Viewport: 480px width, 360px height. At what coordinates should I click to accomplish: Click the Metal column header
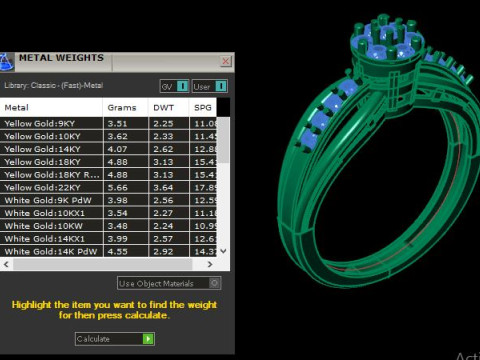(x=51, y=107)
